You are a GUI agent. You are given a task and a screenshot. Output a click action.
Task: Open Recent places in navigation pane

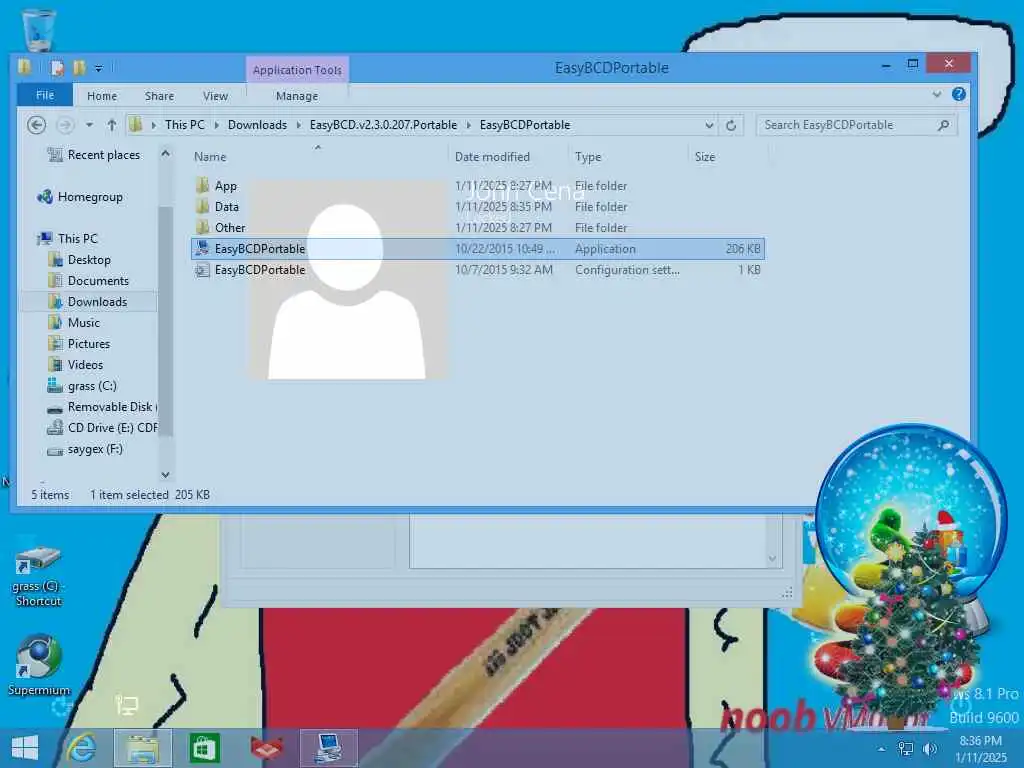tap(94, 155)
